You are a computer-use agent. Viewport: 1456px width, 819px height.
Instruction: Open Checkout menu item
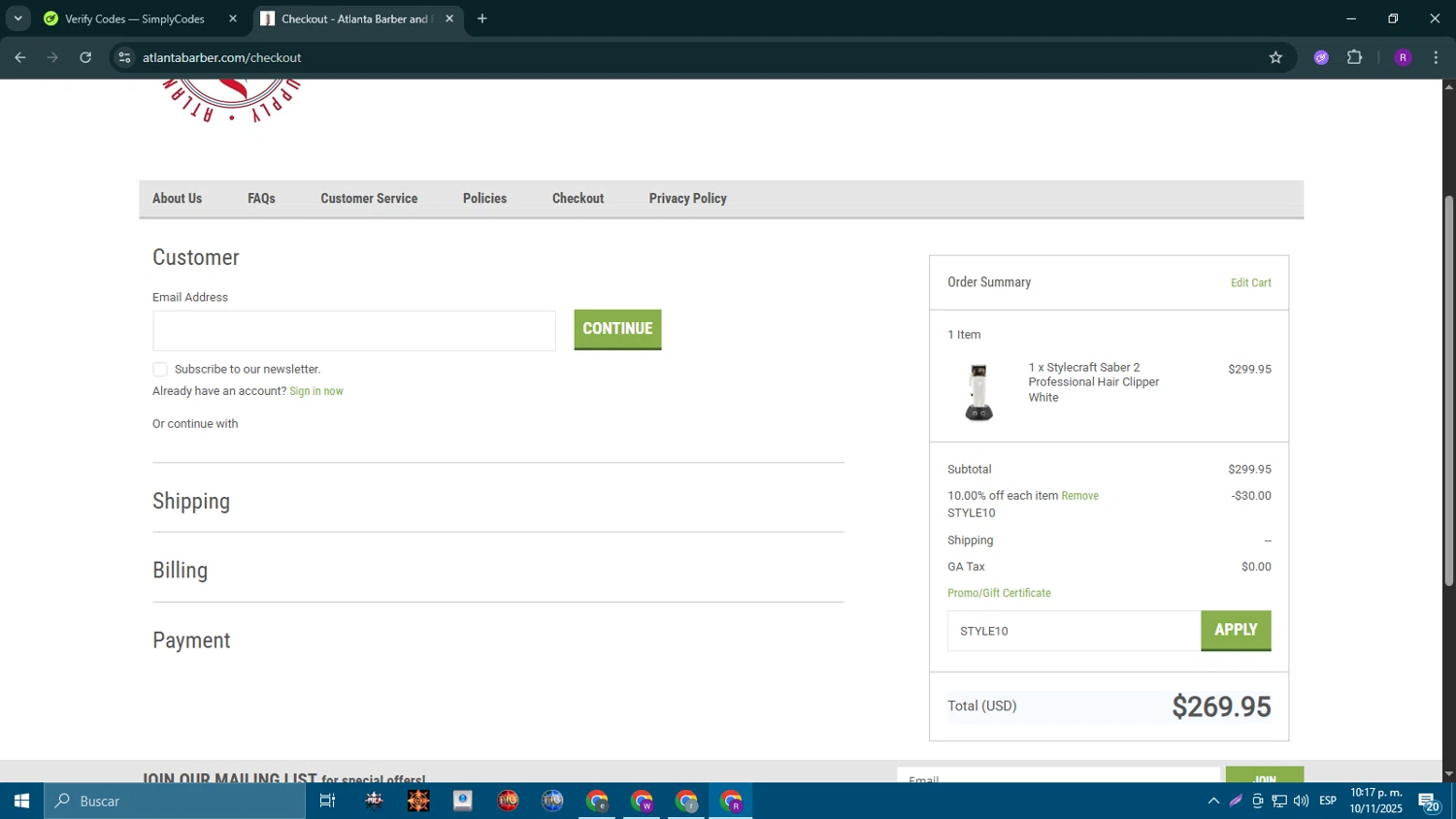click(x=578, y=198)
